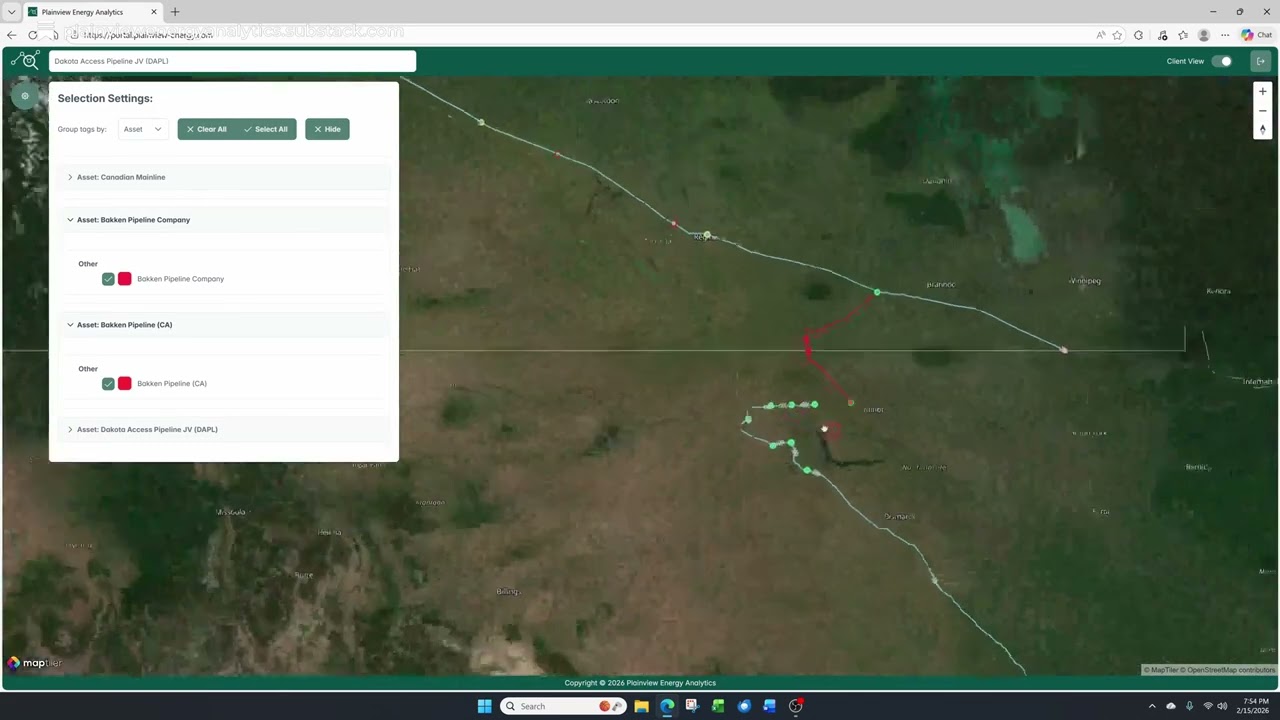Open the Group tags by Asset dropdown
Image resolution: width=1280 pixels, height=720 pixels.
pos(143,129)
